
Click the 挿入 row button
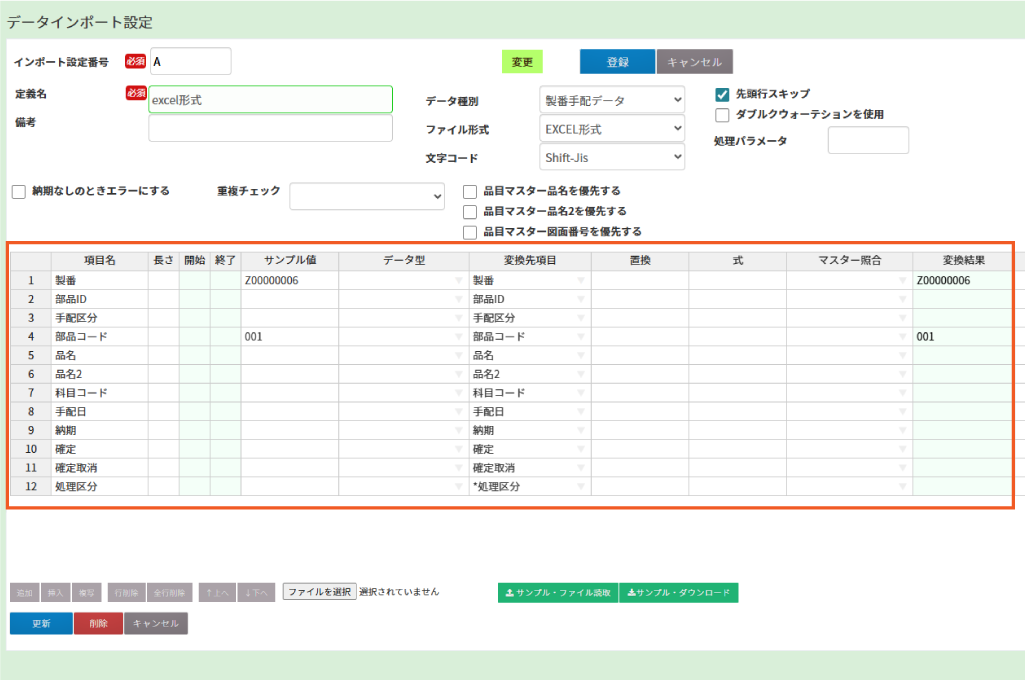[x=55, y=593]
